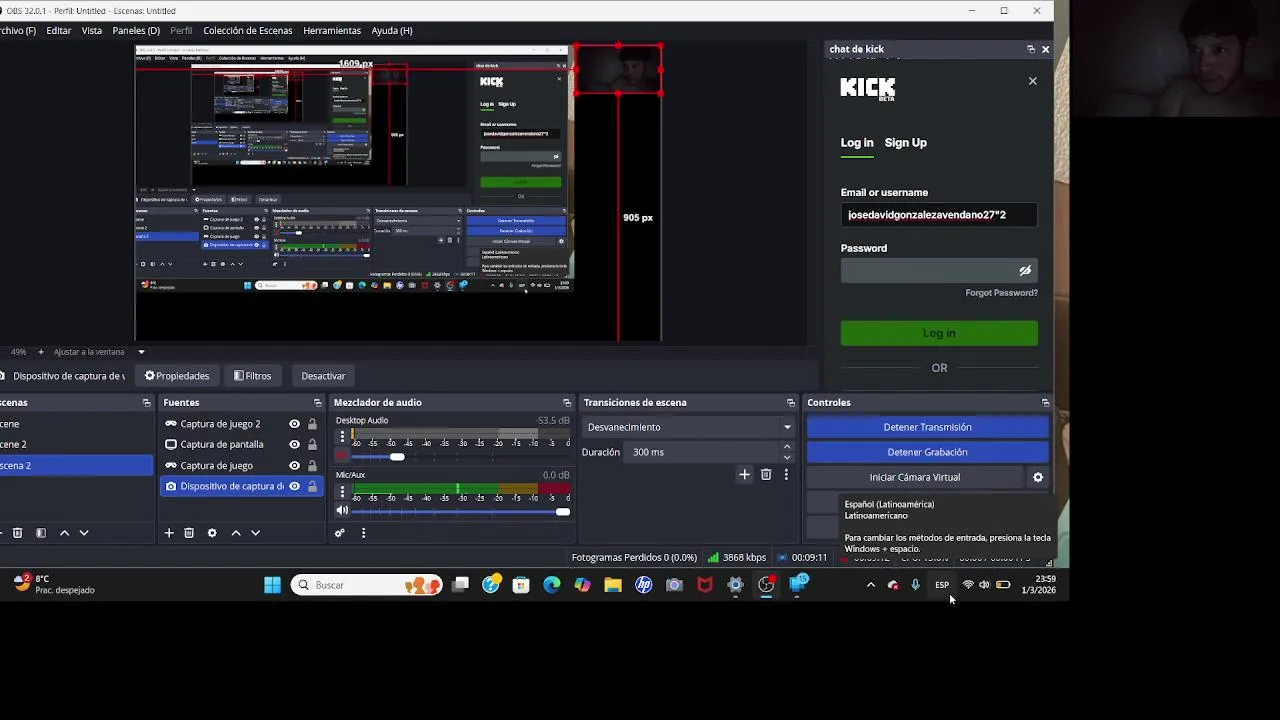Open the Herramientas menu

(332, 31)
